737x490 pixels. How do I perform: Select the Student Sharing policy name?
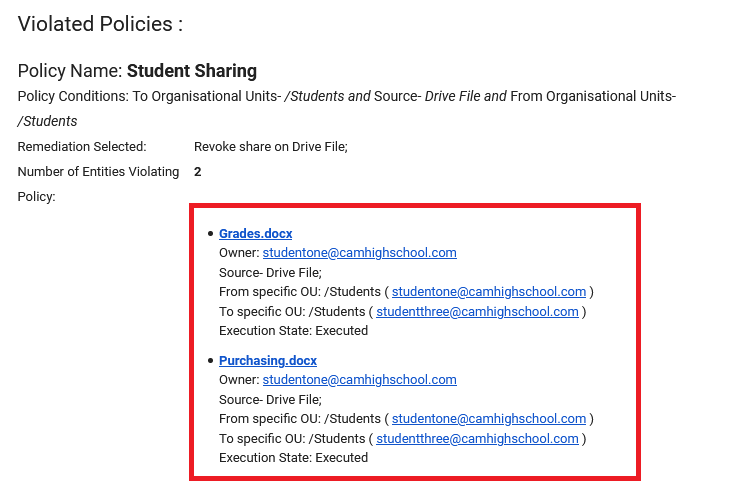(x=191, y=71)
